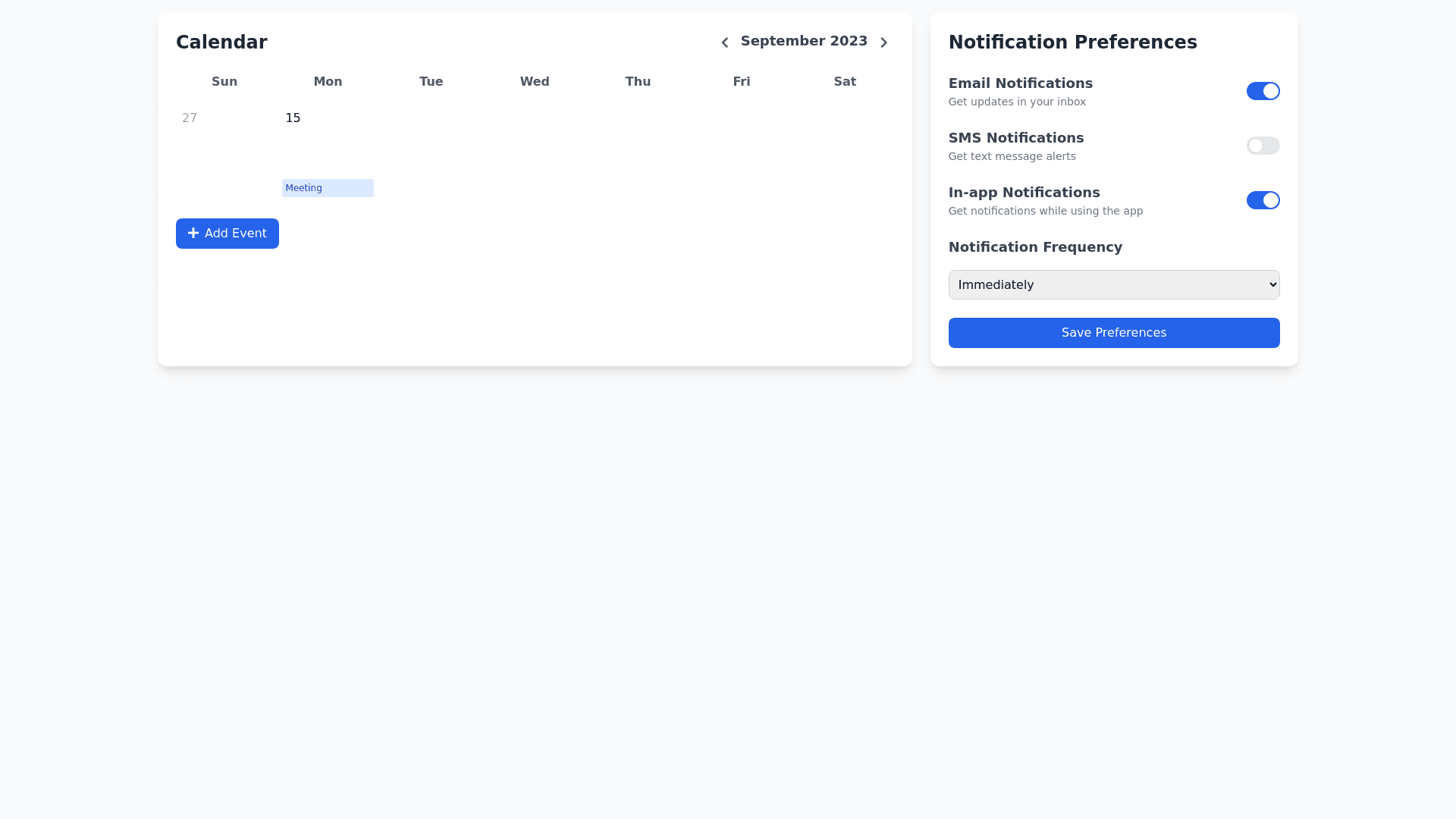Click the Mon column header
The image size is (1456, 819).
click(328, 82)
